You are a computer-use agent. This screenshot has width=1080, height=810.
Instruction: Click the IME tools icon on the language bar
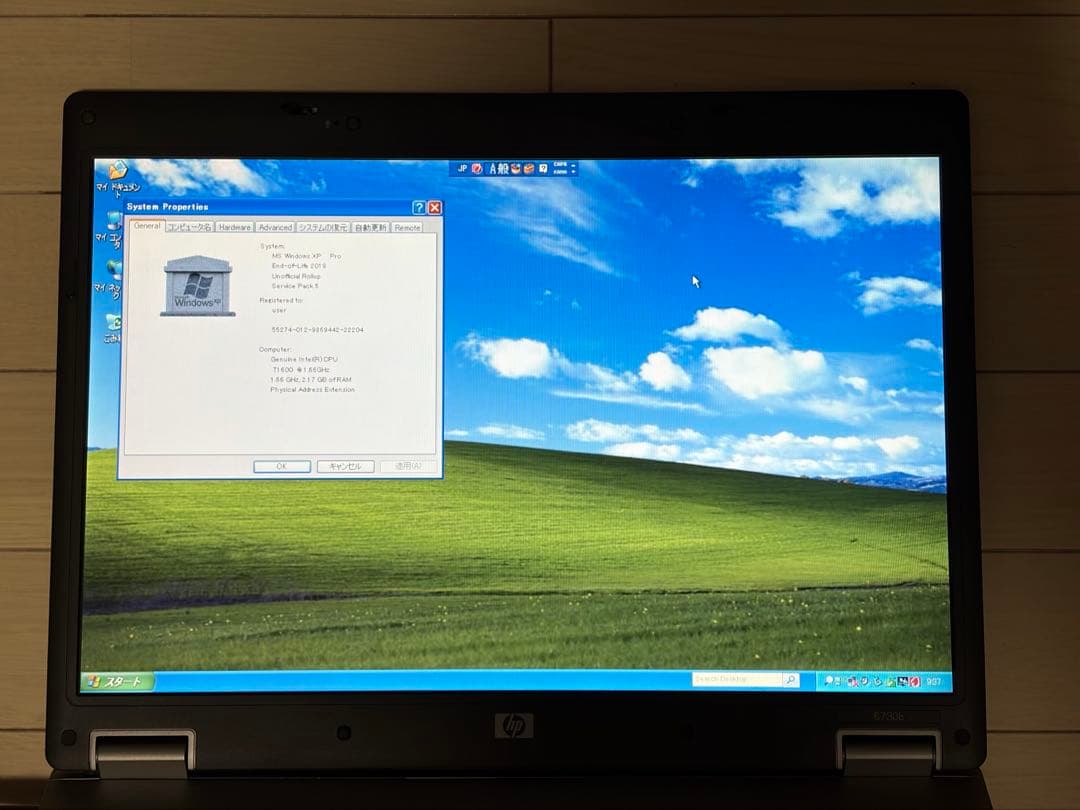[x=529, y=168]
